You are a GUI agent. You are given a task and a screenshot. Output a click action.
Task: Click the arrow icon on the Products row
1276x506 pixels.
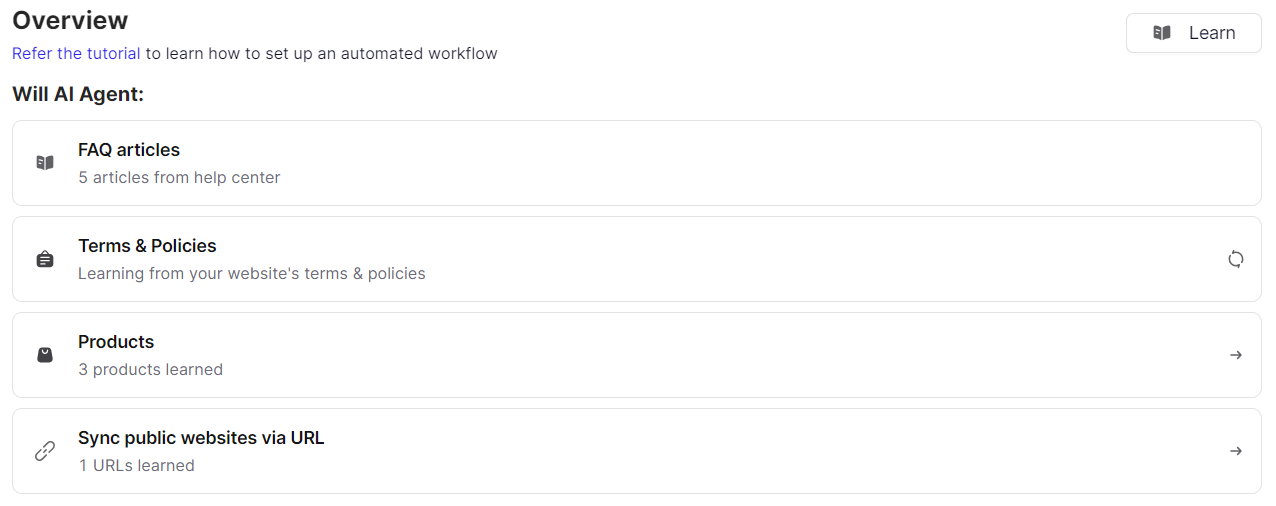pyautogui.click(x=1236, y=355)
